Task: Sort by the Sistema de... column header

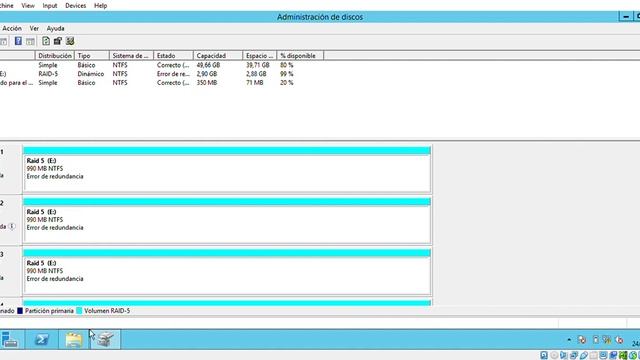Action: 131,56
